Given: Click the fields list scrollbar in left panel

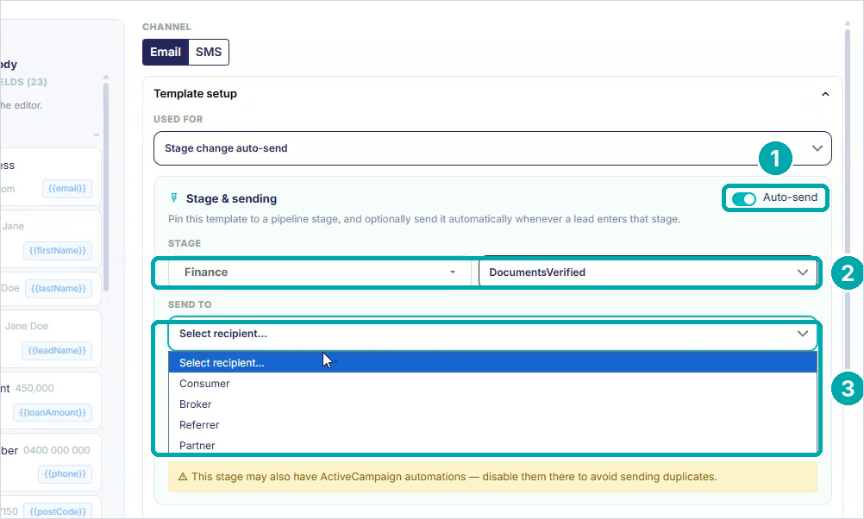Looking at the screenshot, I should click(x=106, y=187).
